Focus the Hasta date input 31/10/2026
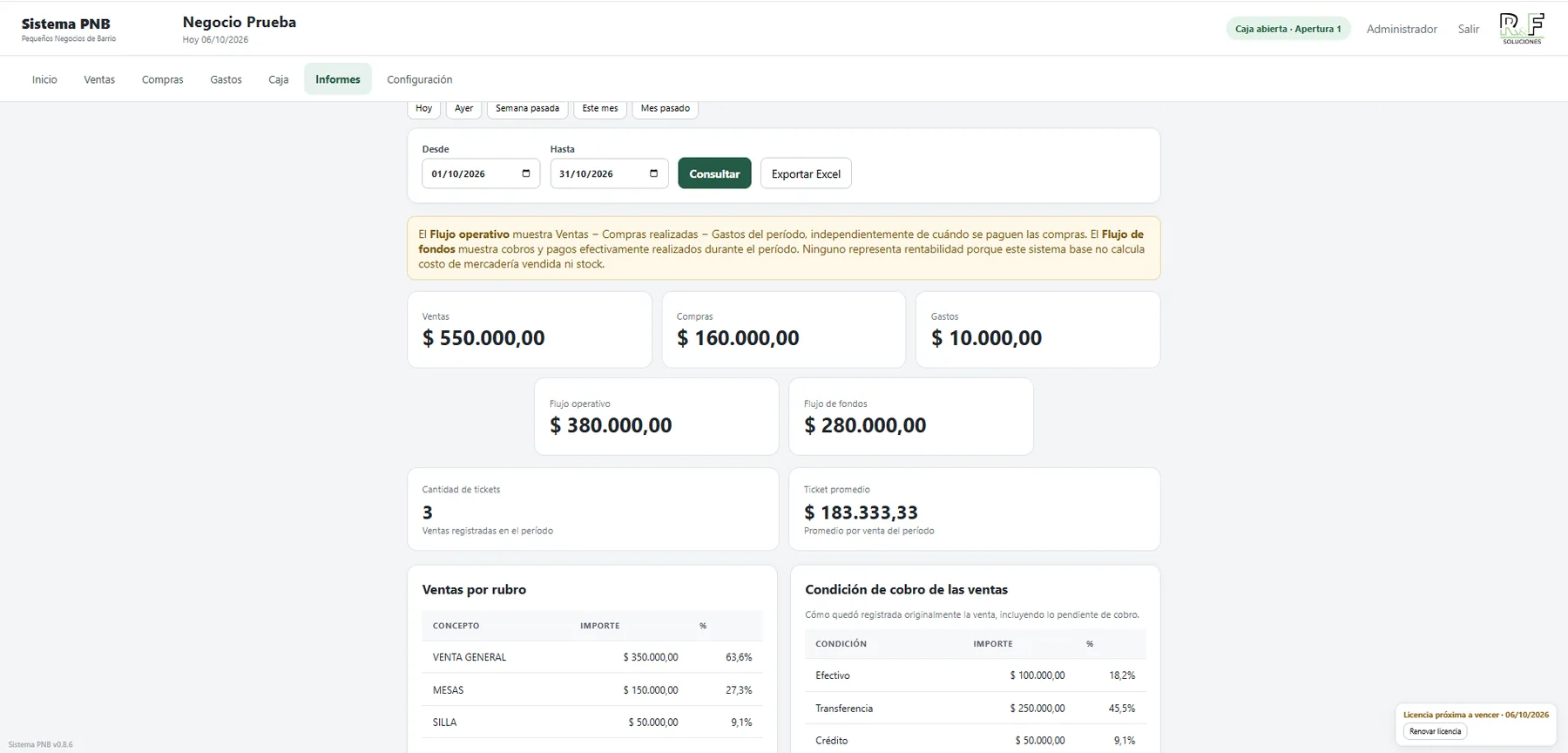Screen dimensions: 1568x753 609,173
